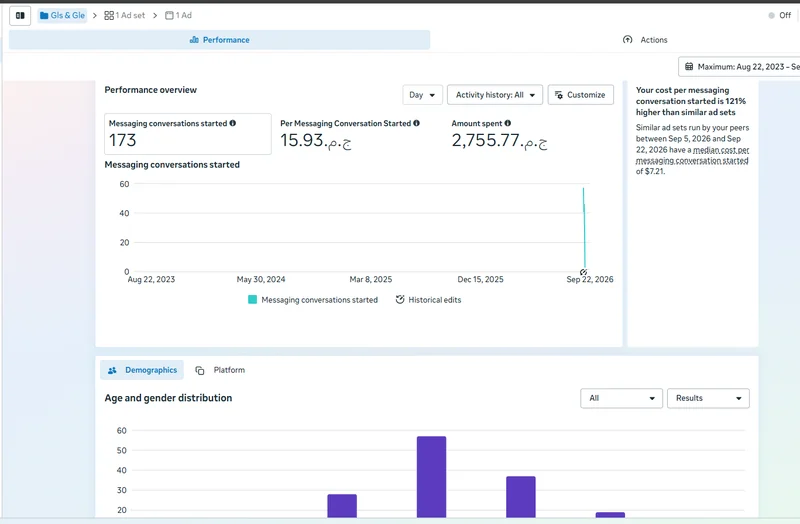Click the calendar icon in date range
This screenshot has height=524, width=800.
[689, 66]
